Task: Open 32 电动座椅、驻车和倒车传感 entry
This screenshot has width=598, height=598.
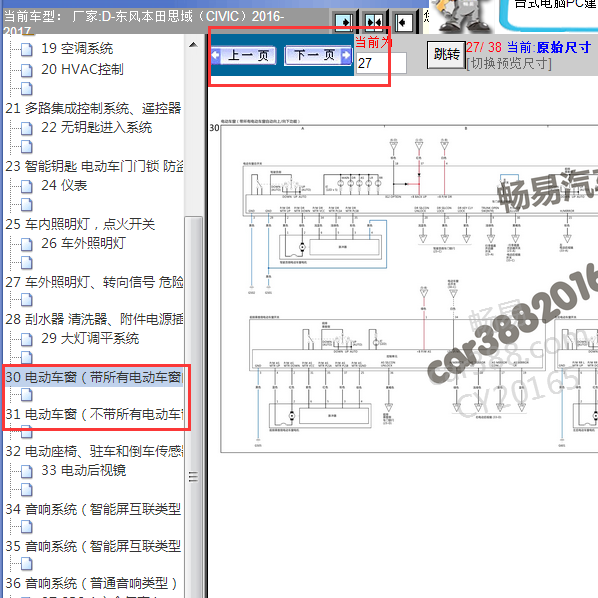Action: [94, 451]
